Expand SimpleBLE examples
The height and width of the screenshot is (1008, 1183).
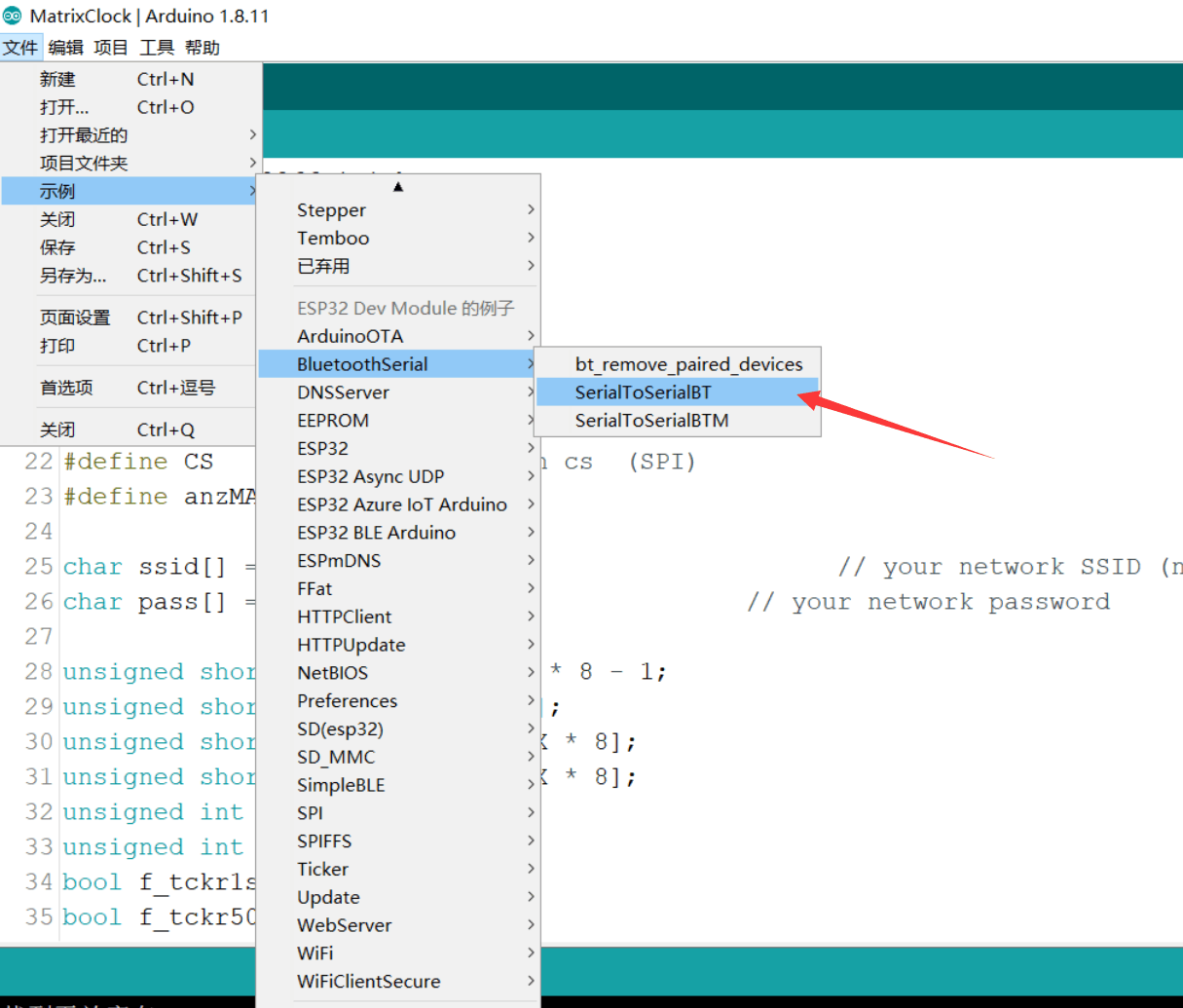(398, 785)
